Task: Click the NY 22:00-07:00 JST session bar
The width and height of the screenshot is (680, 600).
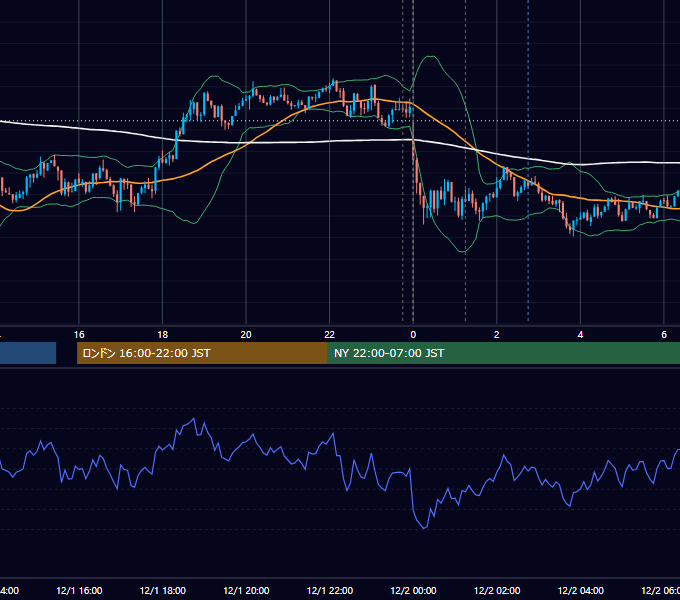Action: [x=503, y=353]
